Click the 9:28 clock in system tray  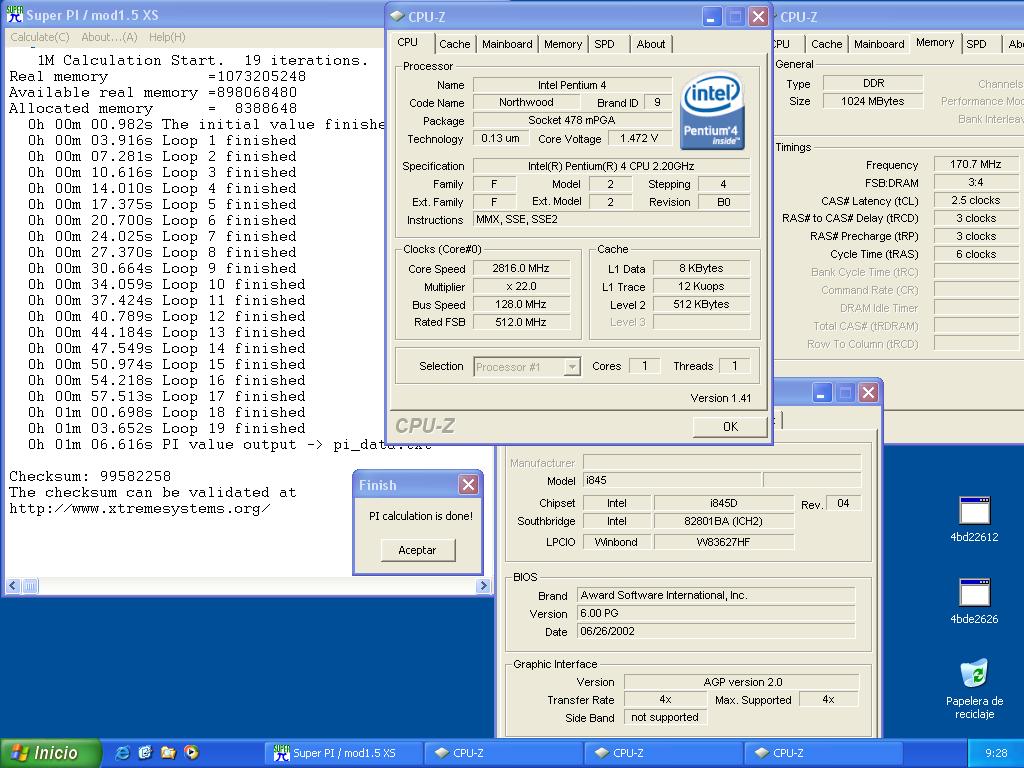(996, 753)
